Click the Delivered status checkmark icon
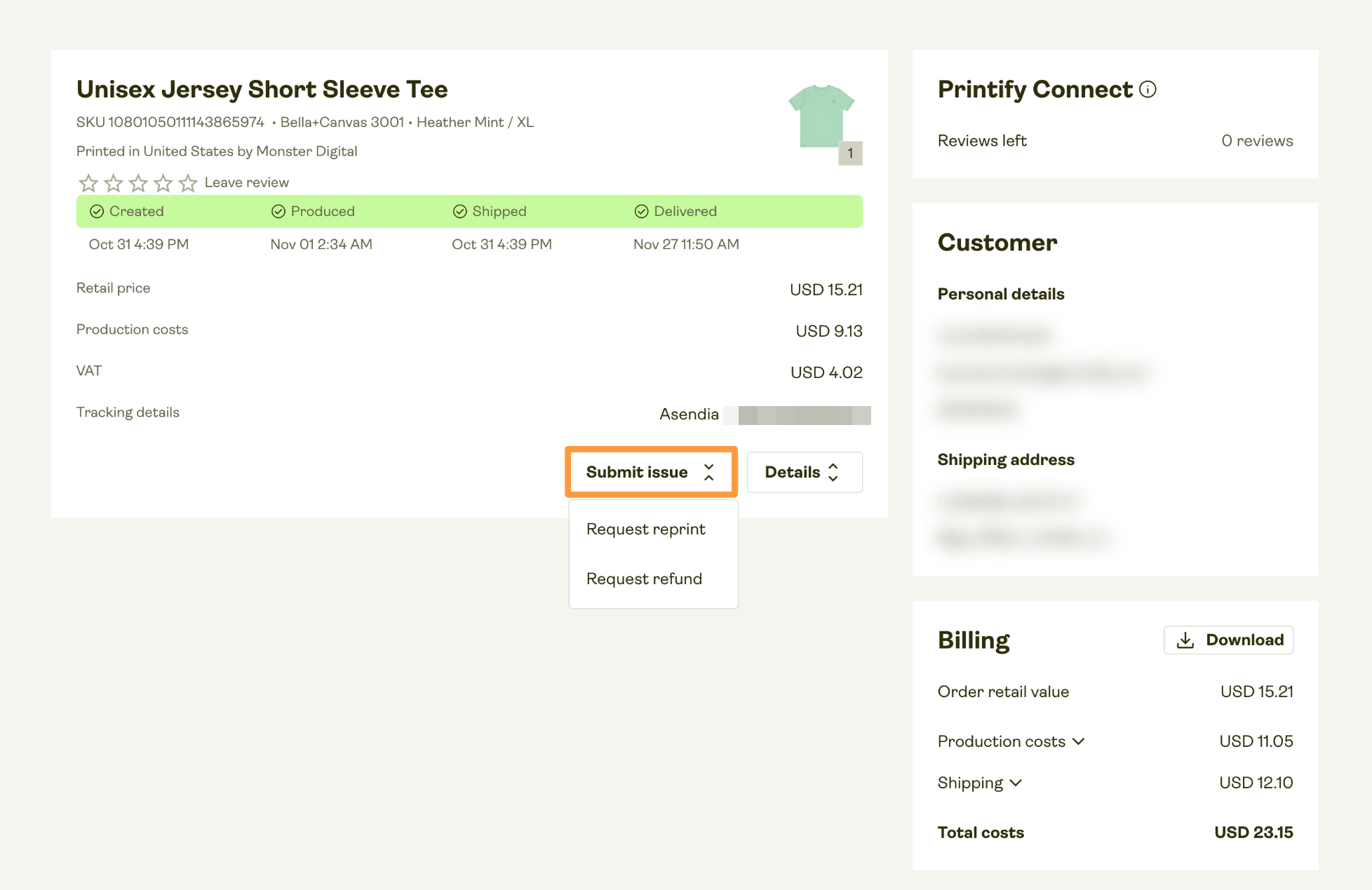 point(640,211)
